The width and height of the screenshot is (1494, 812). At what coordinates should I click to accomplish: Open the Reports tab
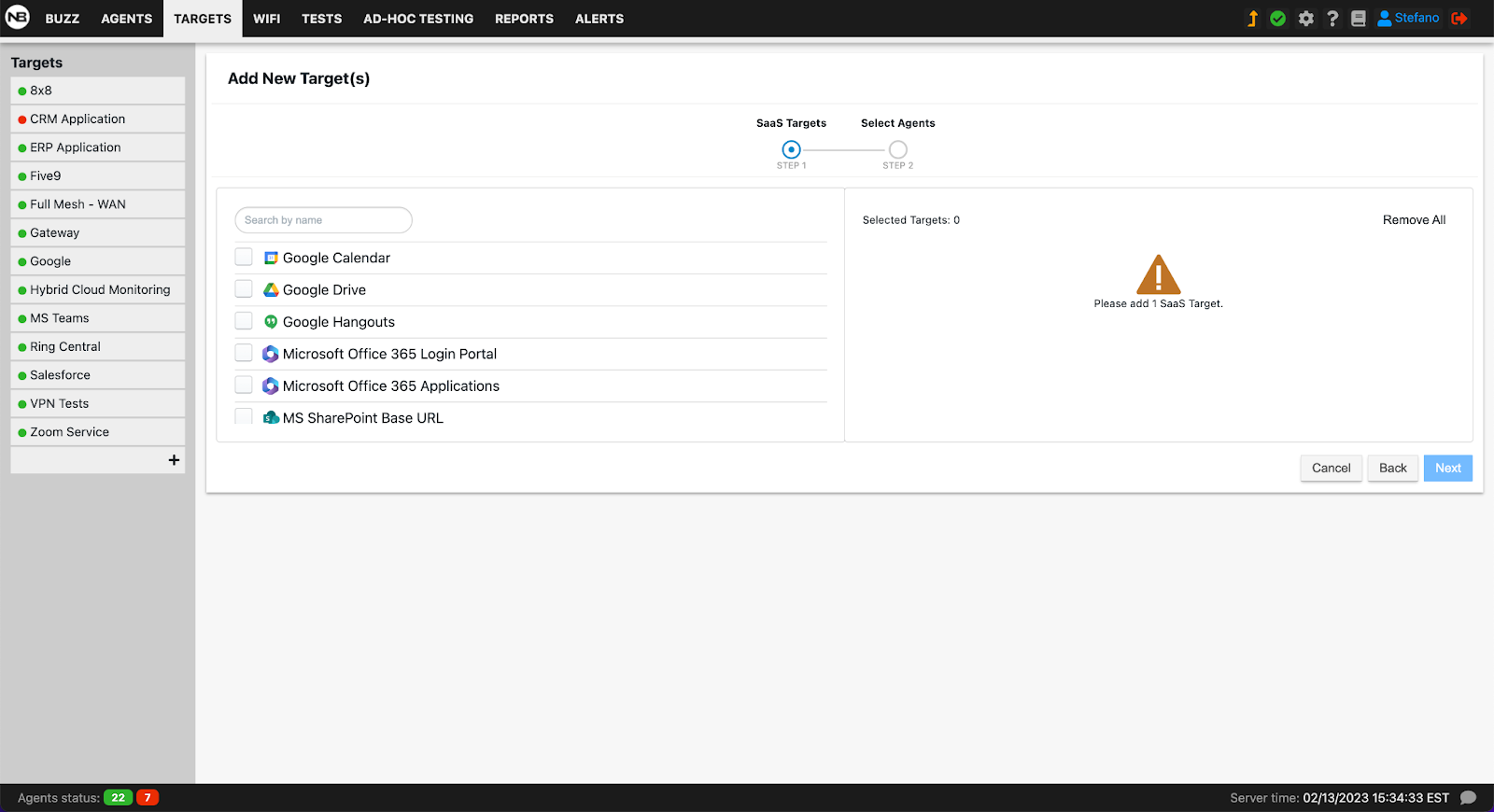pyautogui.click(x=525, y=19)
